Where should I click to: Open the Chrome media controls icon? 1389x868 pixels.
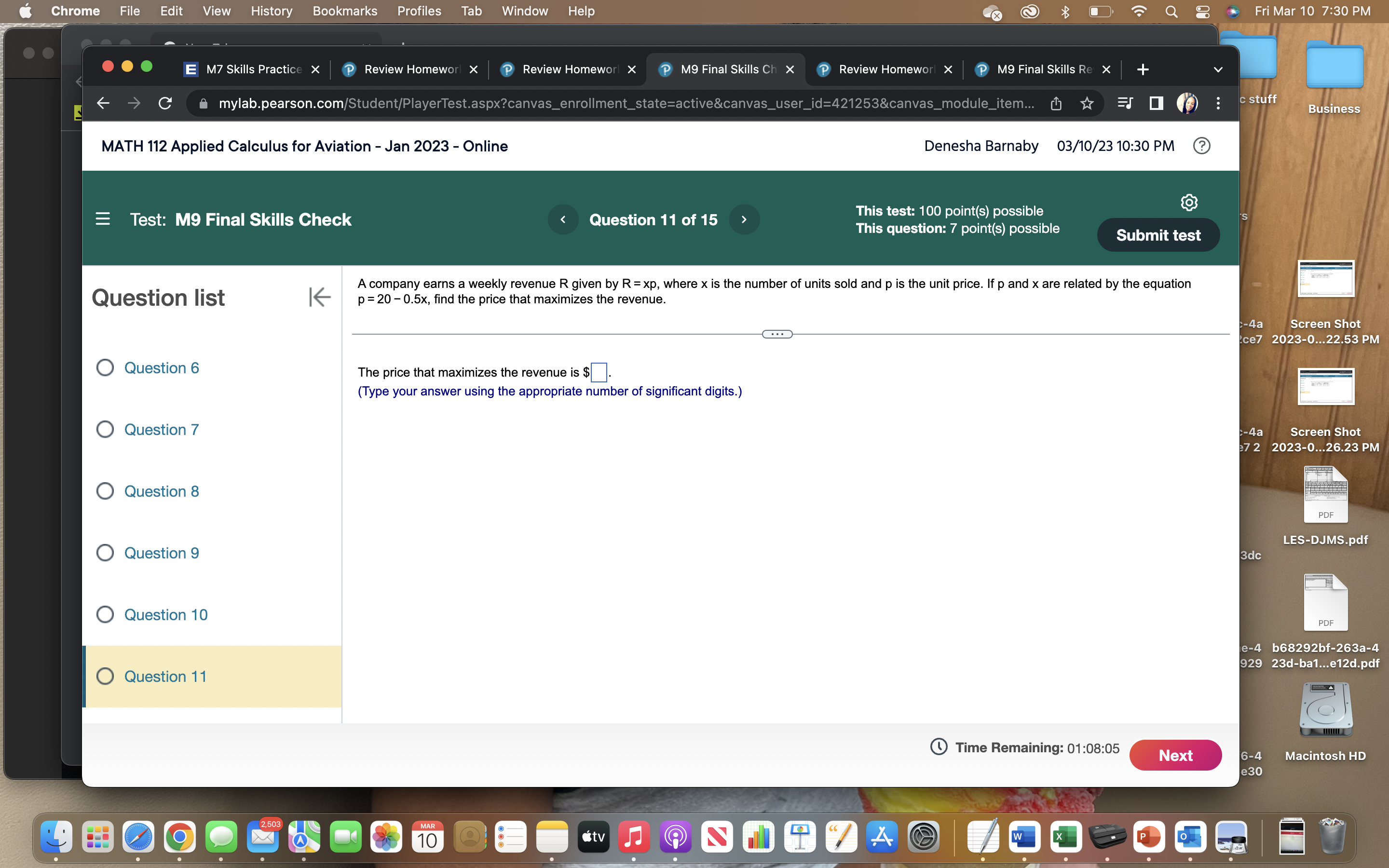tap(1124, 103)
